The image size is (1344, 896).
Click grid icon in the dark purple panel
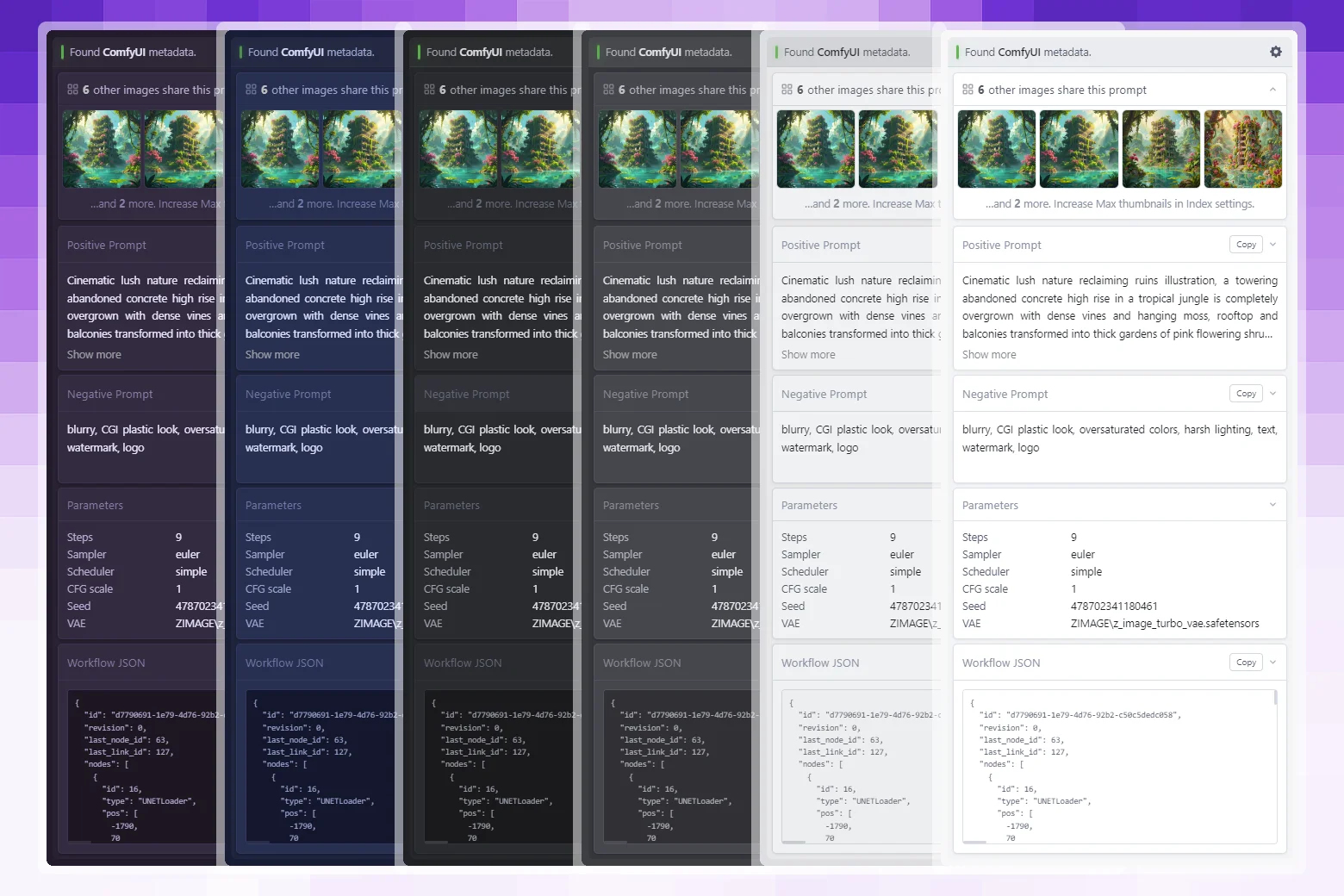(x=72, y=90)
